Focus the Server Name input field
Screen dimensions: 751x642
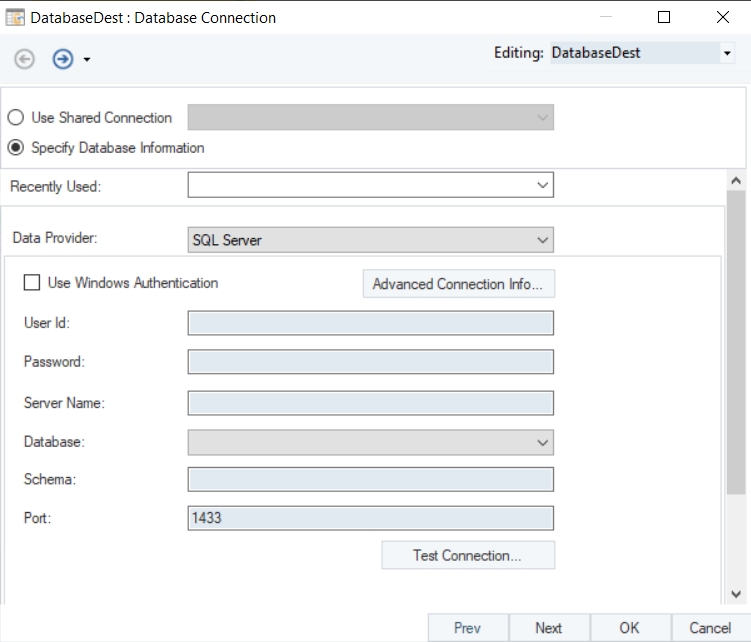click(x=370, y=402)
